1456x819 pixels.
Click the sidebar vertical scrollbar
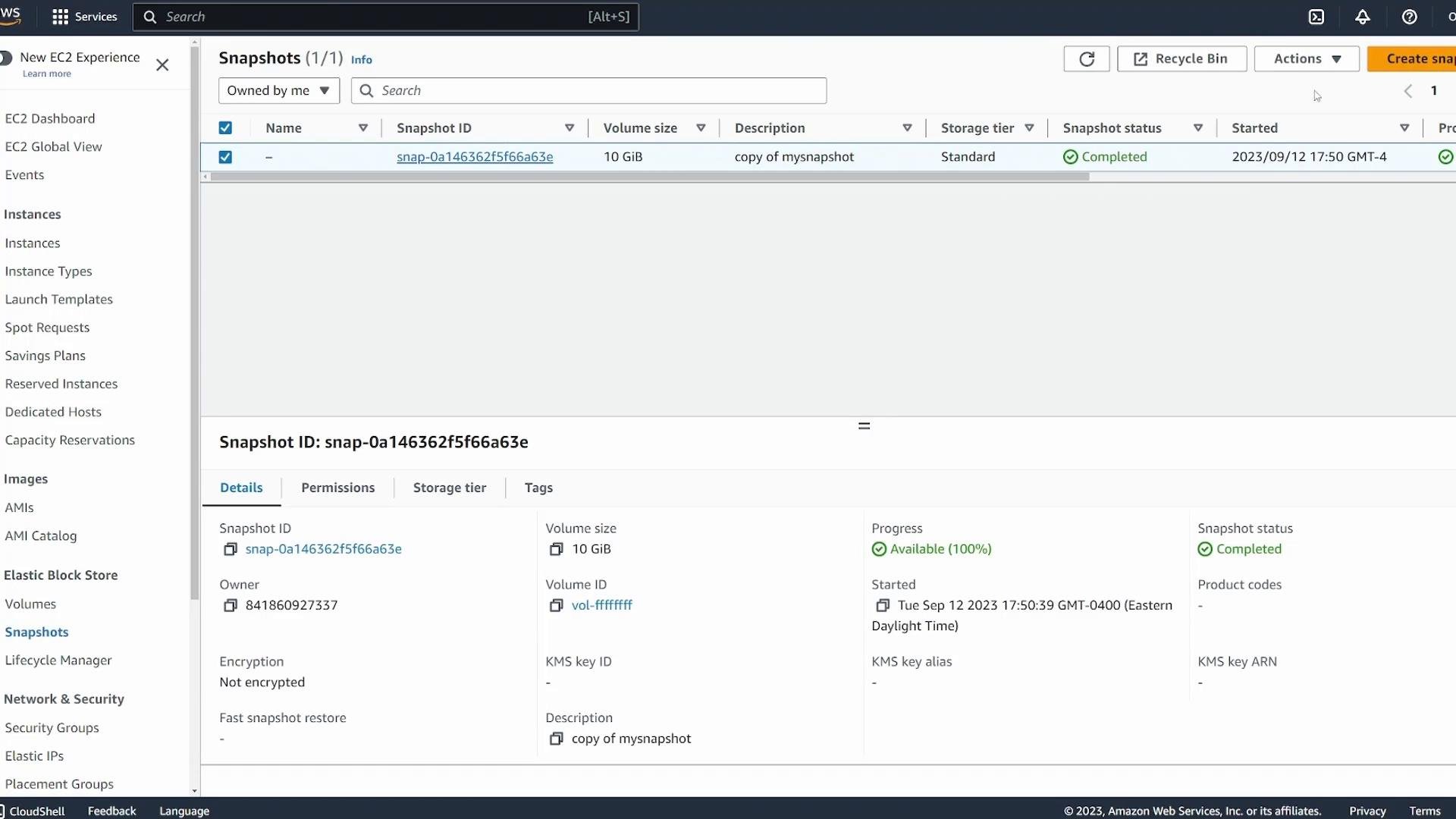point(195,324)
